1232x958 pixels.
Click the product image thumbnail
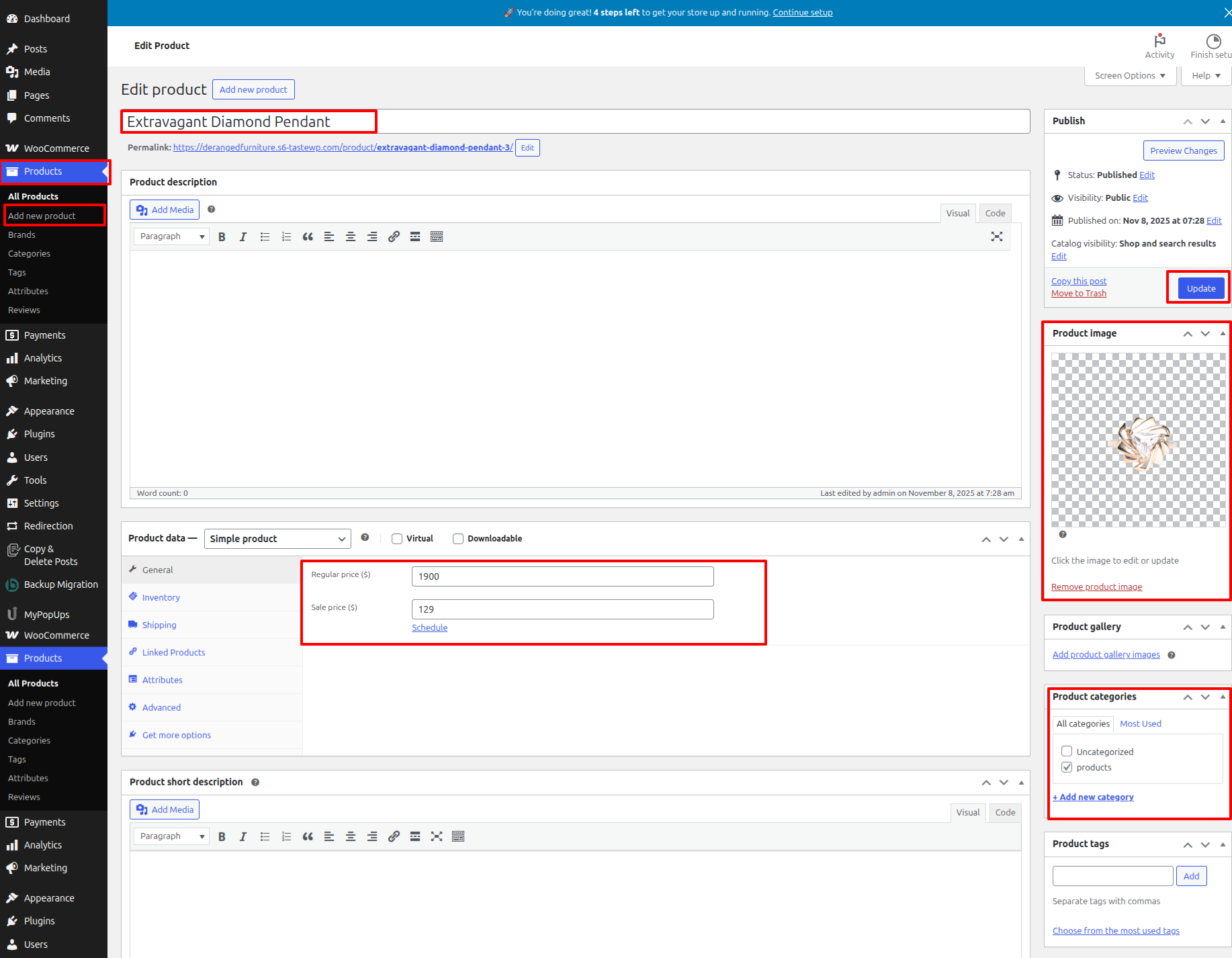click(1138, 439)
